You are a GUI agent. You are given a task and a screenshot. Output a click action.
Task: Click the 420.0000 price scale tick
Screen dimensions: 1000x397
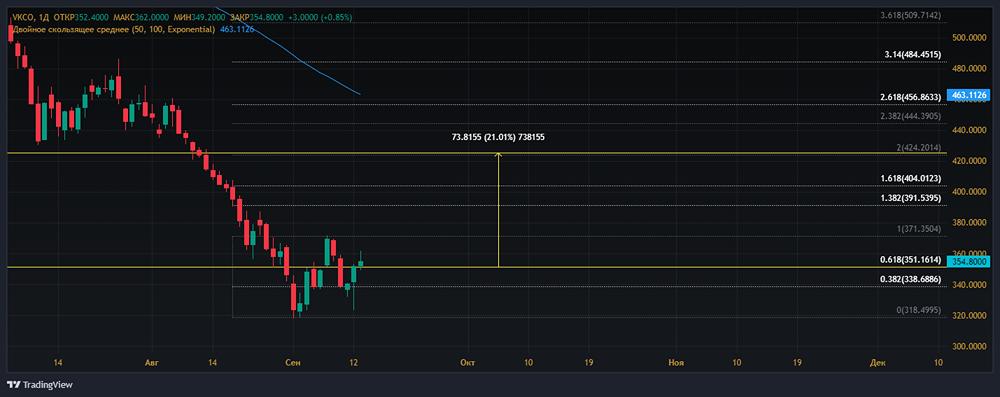(969, 161)
